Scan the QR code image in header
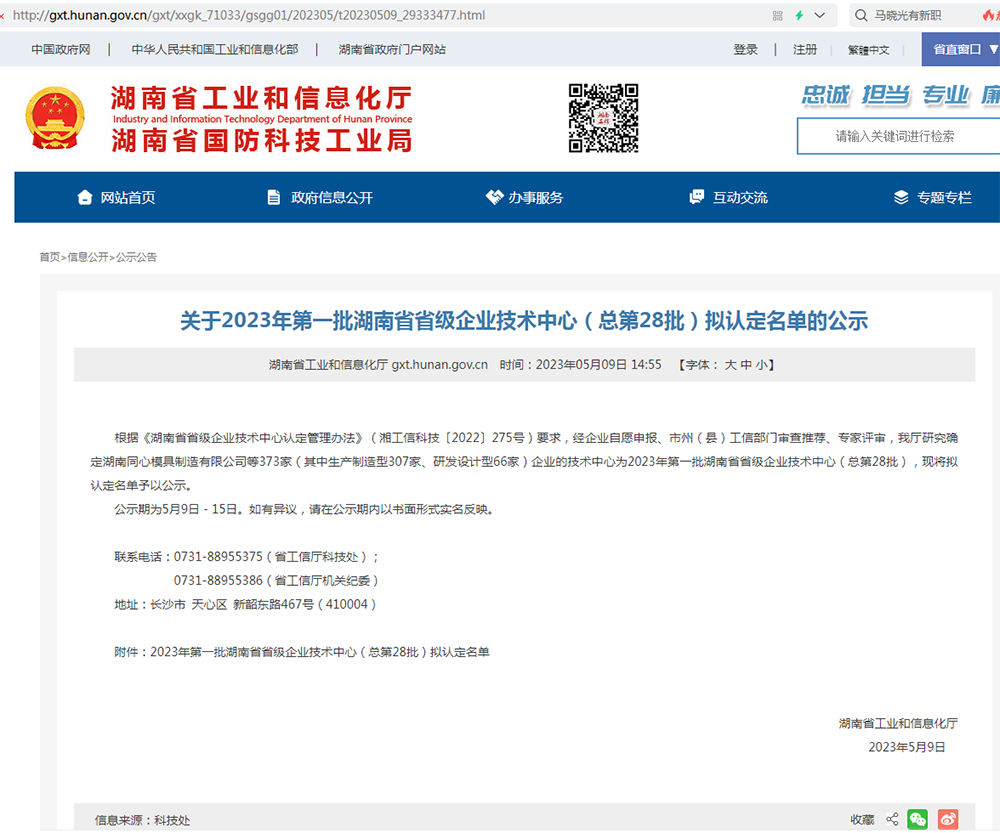Screen dimensions: 1000x833 pos(602,118)
